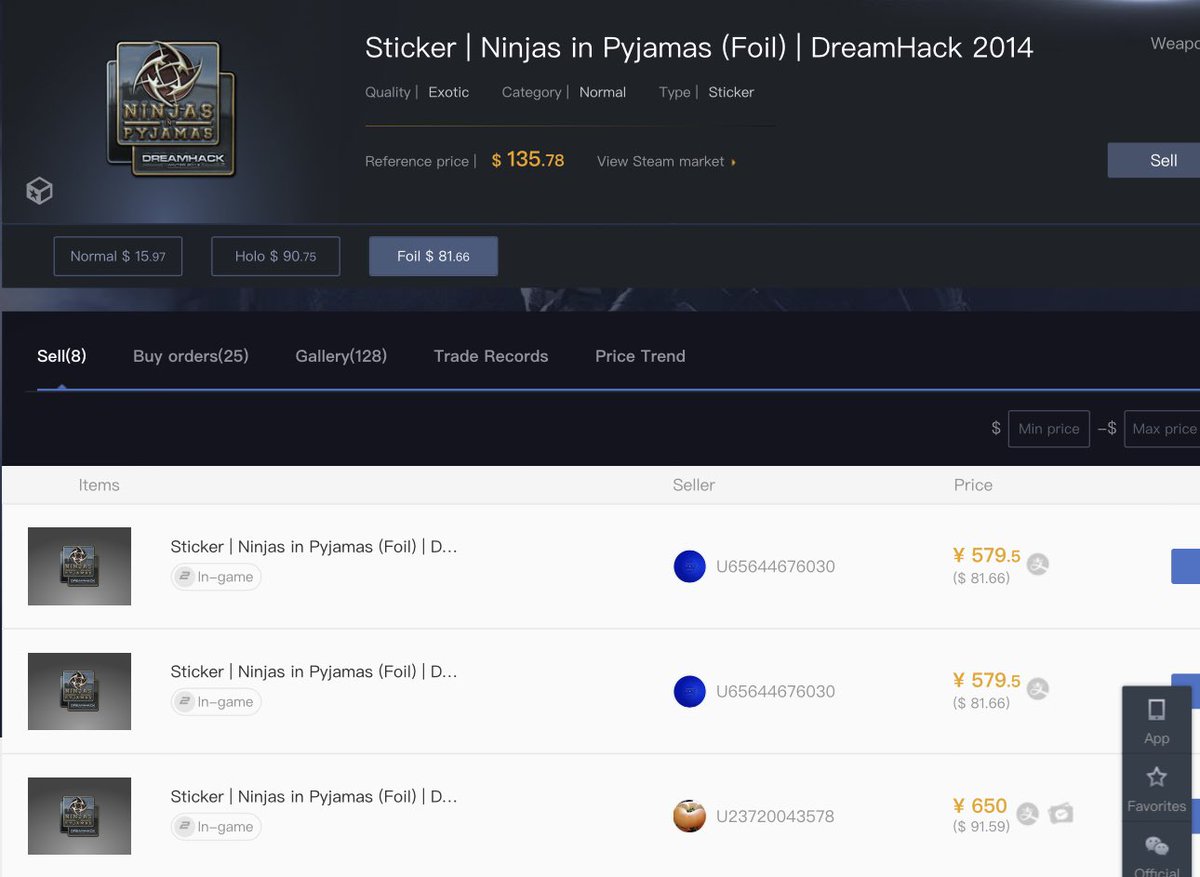Open the Favorites star shortcut
This screenshot has width=1200, height=877.
click(x=1156, y=788)
